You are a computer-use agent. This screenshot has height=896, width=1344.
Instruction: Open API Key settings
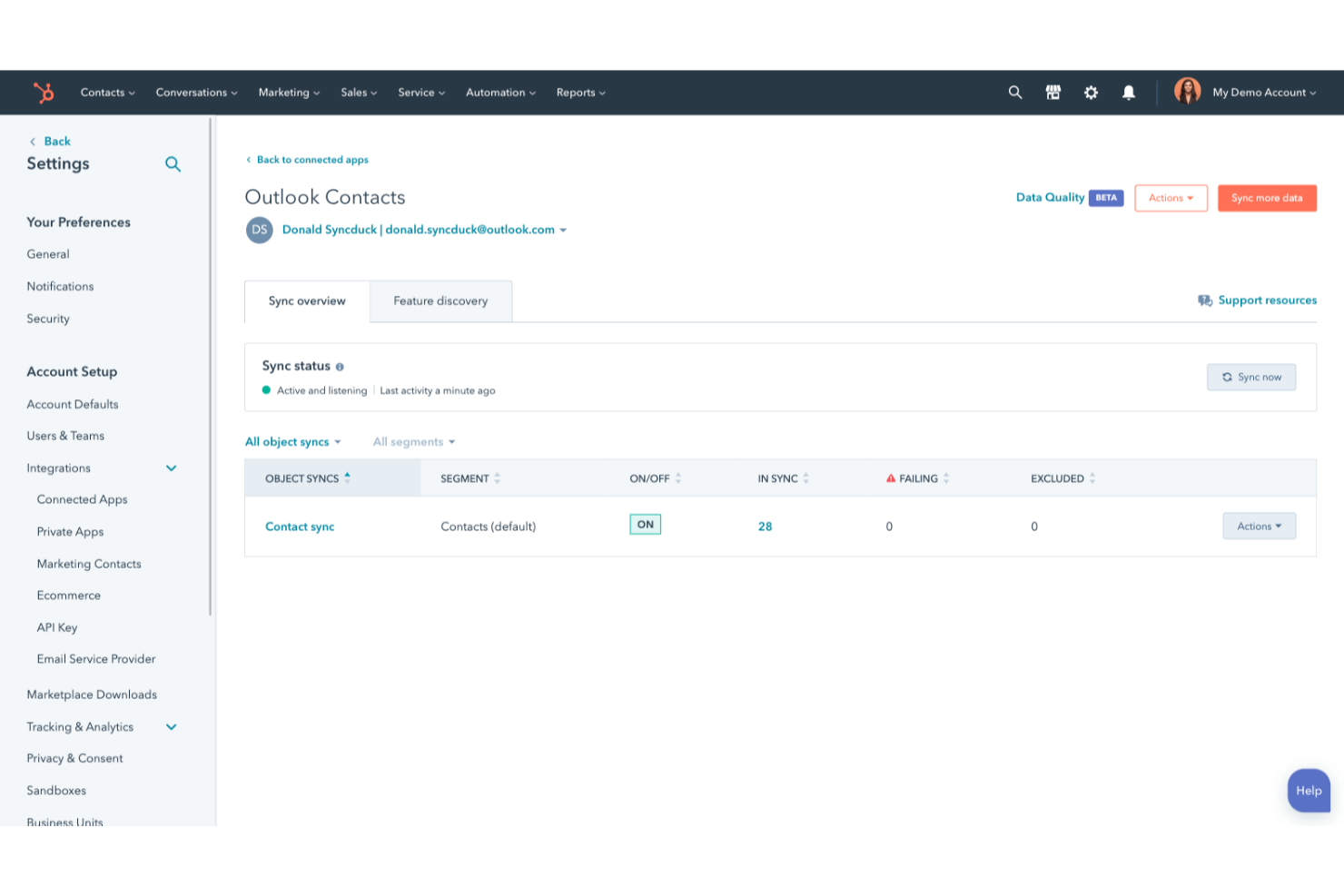tap(56, 627)
